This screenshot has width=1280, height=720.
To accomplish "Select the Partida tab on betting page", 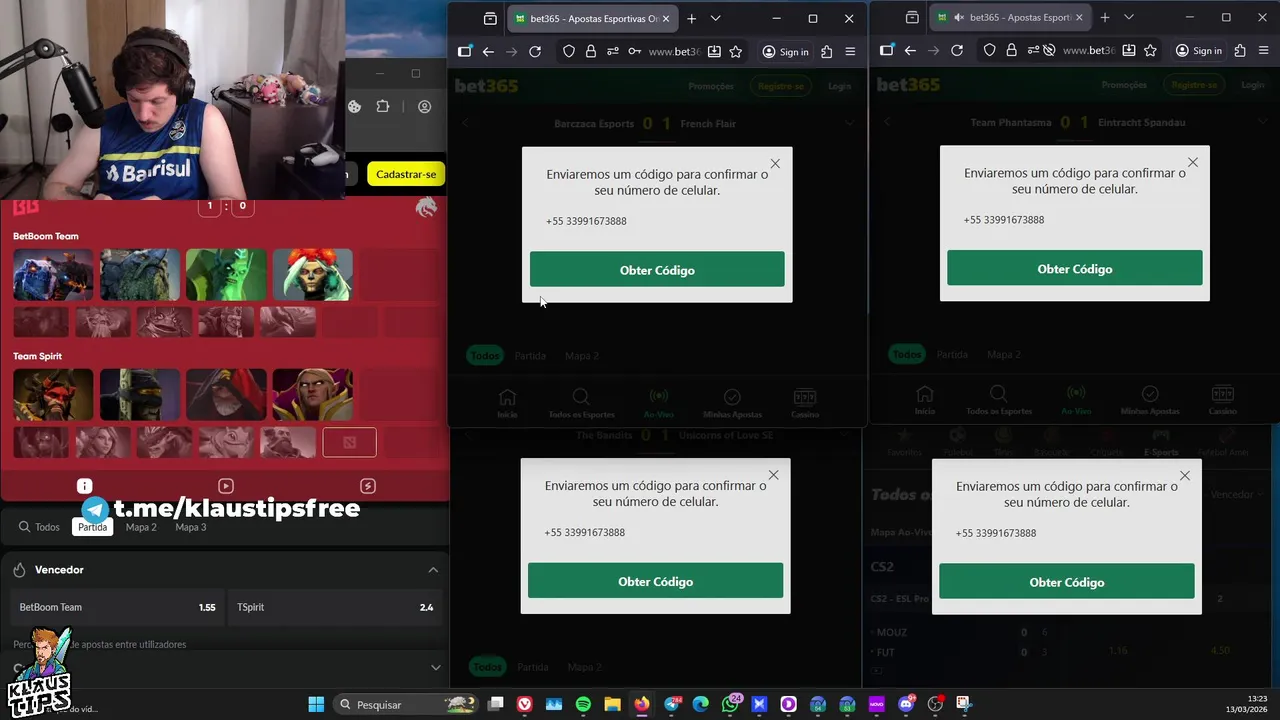I will (93, 527).
